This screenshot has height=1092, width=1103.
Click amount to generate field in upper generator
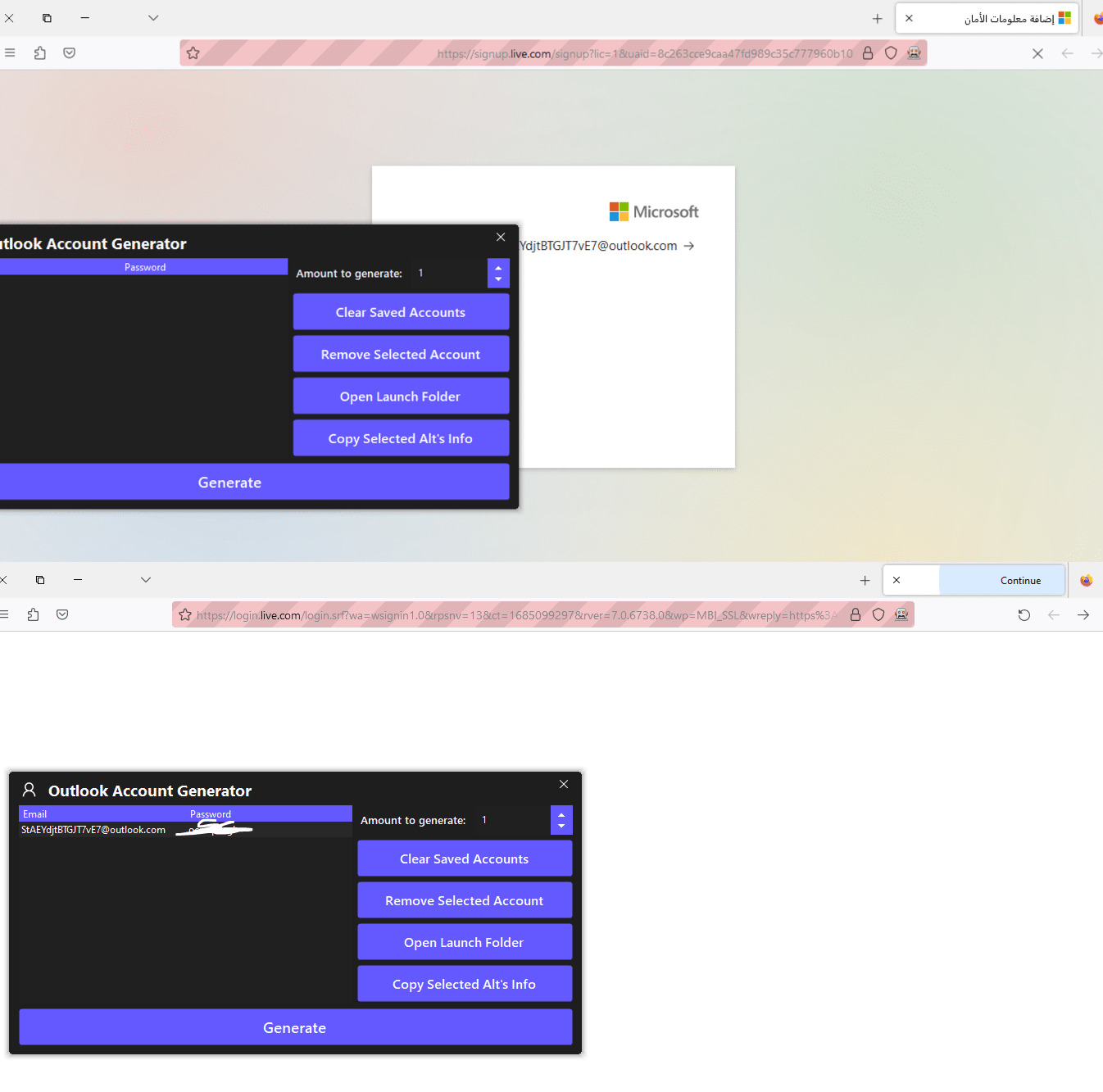pos(449,274)
